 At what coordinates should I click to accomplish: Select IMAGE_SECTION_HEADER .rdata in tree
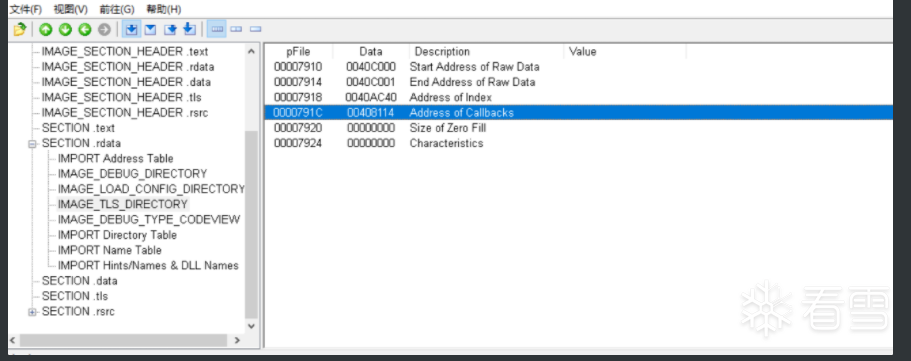(128, 67)
